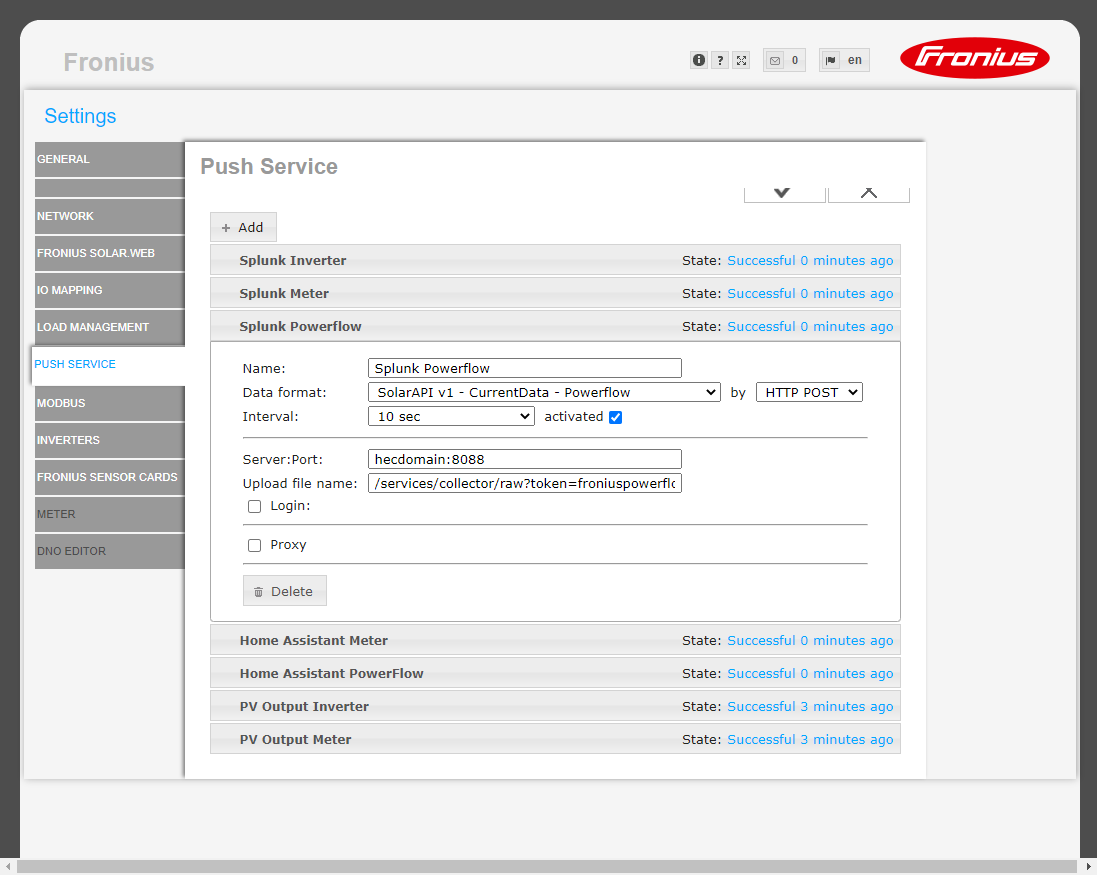The height and width of the screenshot is (875, 1097).
Task: Expand Home Assistant Meter section
Action: [555, 640]
